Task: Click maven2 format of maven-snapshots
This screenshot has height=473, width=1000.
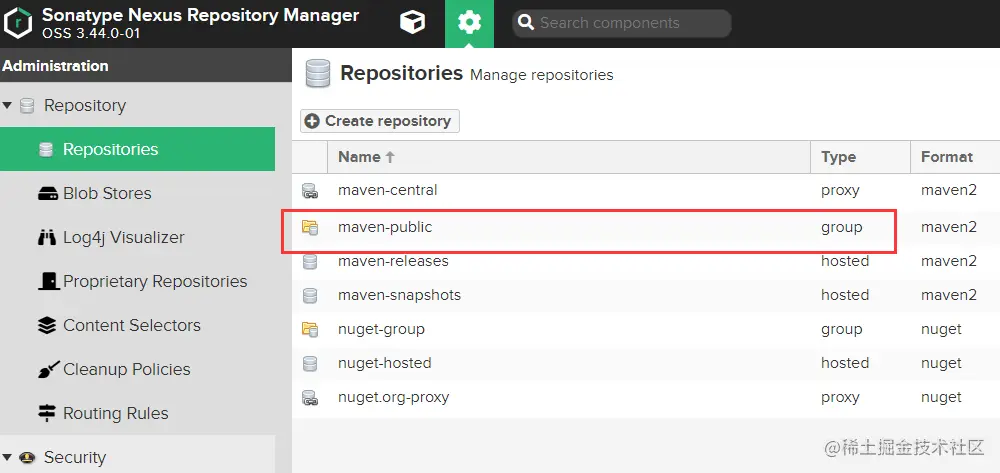Action: 948,295
